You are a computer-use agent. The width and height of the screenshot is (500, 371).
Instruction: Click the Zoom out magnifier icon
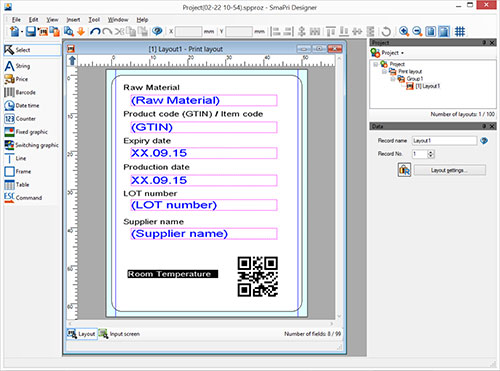pyautogui.click(x=417, y=31)
